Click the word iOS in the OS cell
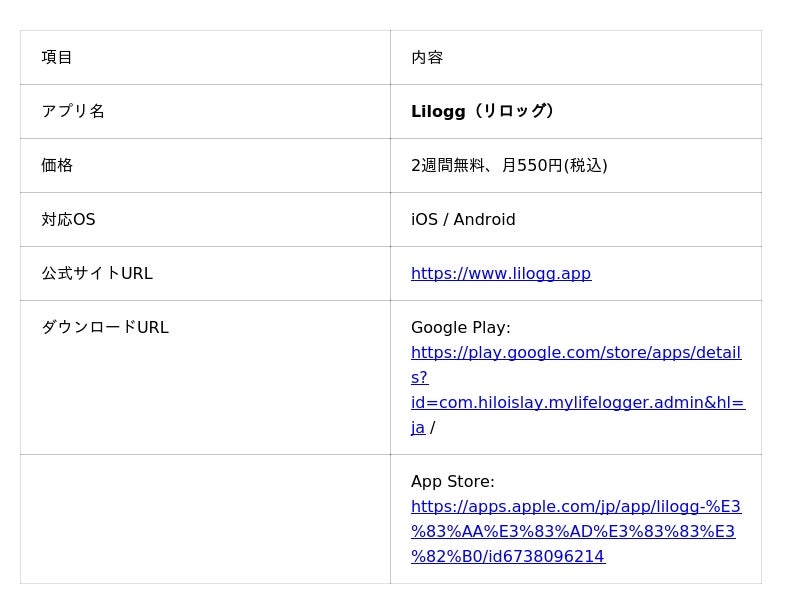The image size is (800, 614). point(424,220)
